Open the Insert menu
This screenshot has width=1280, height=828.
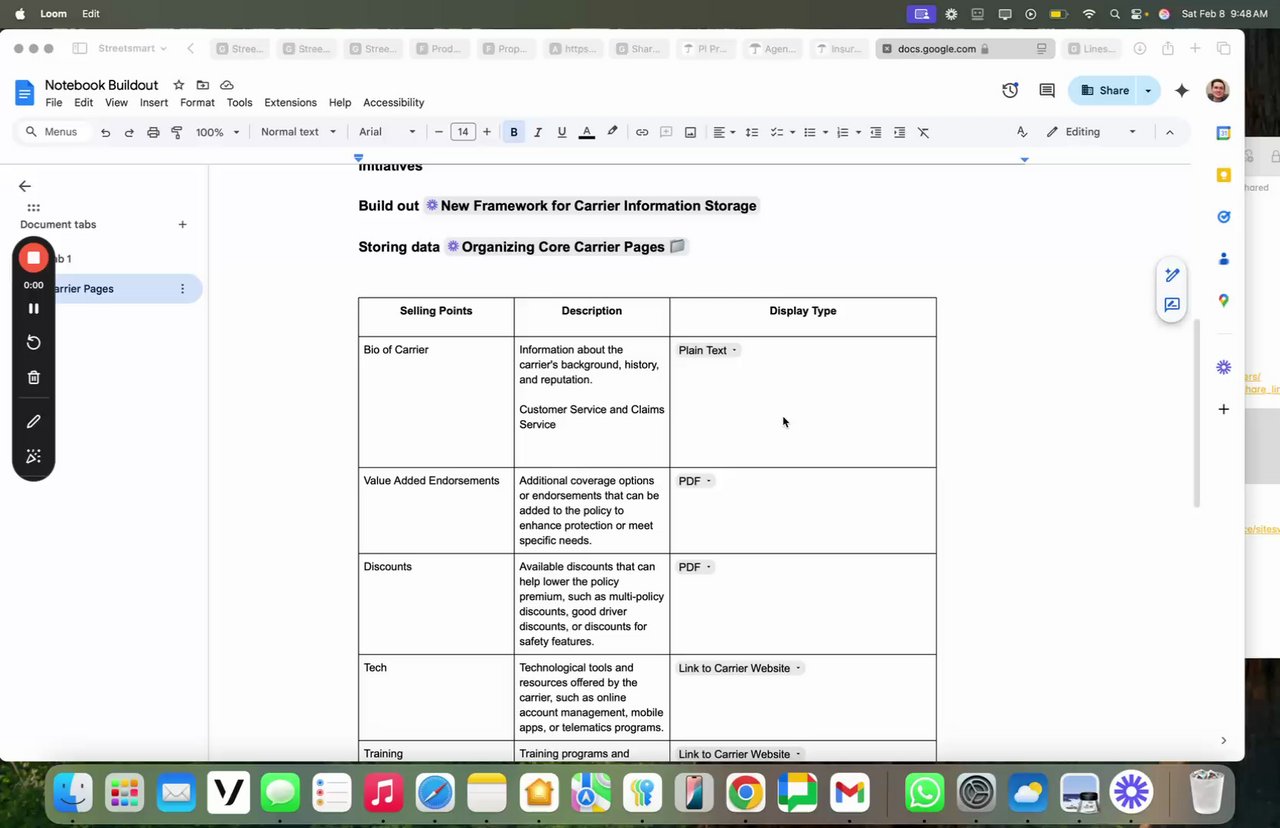click(x=154, y=103)
